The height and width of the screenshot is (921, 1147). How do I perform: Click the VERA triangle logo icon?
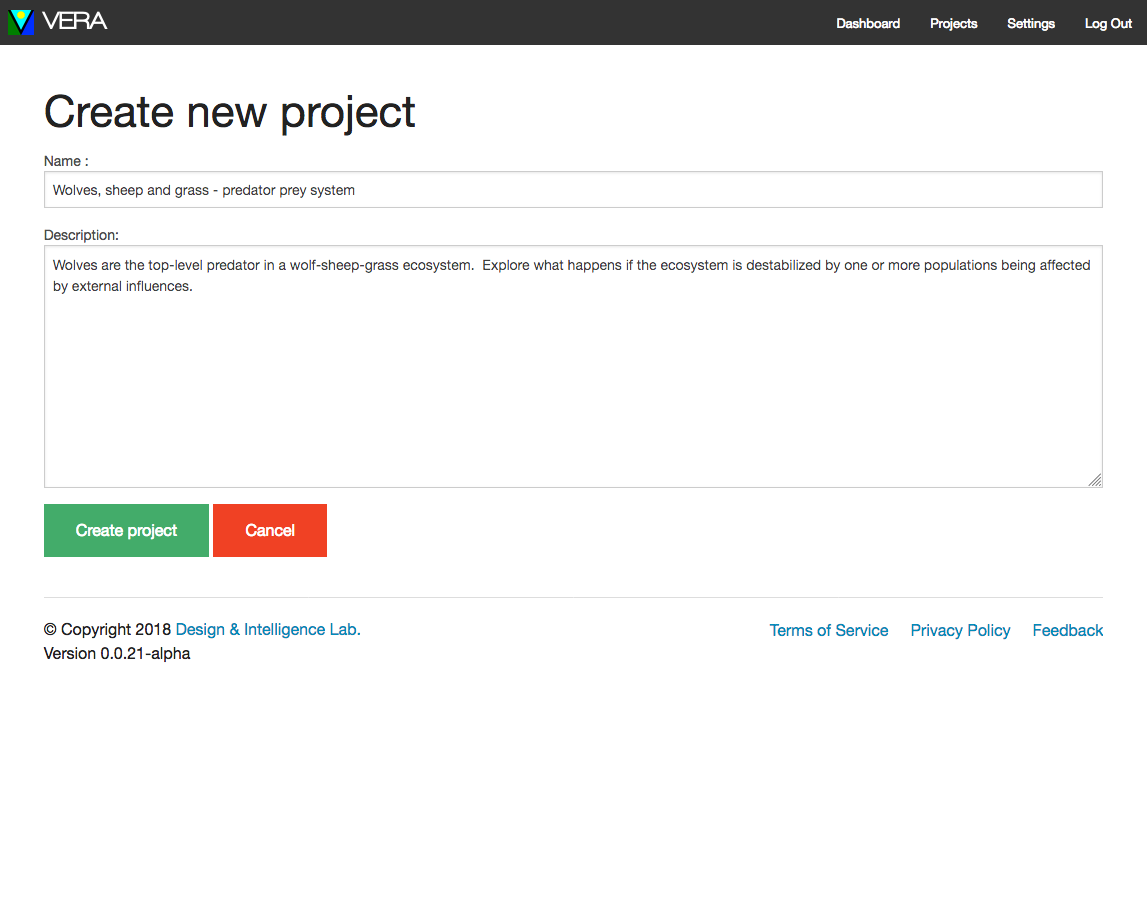(x=21, y=22)
